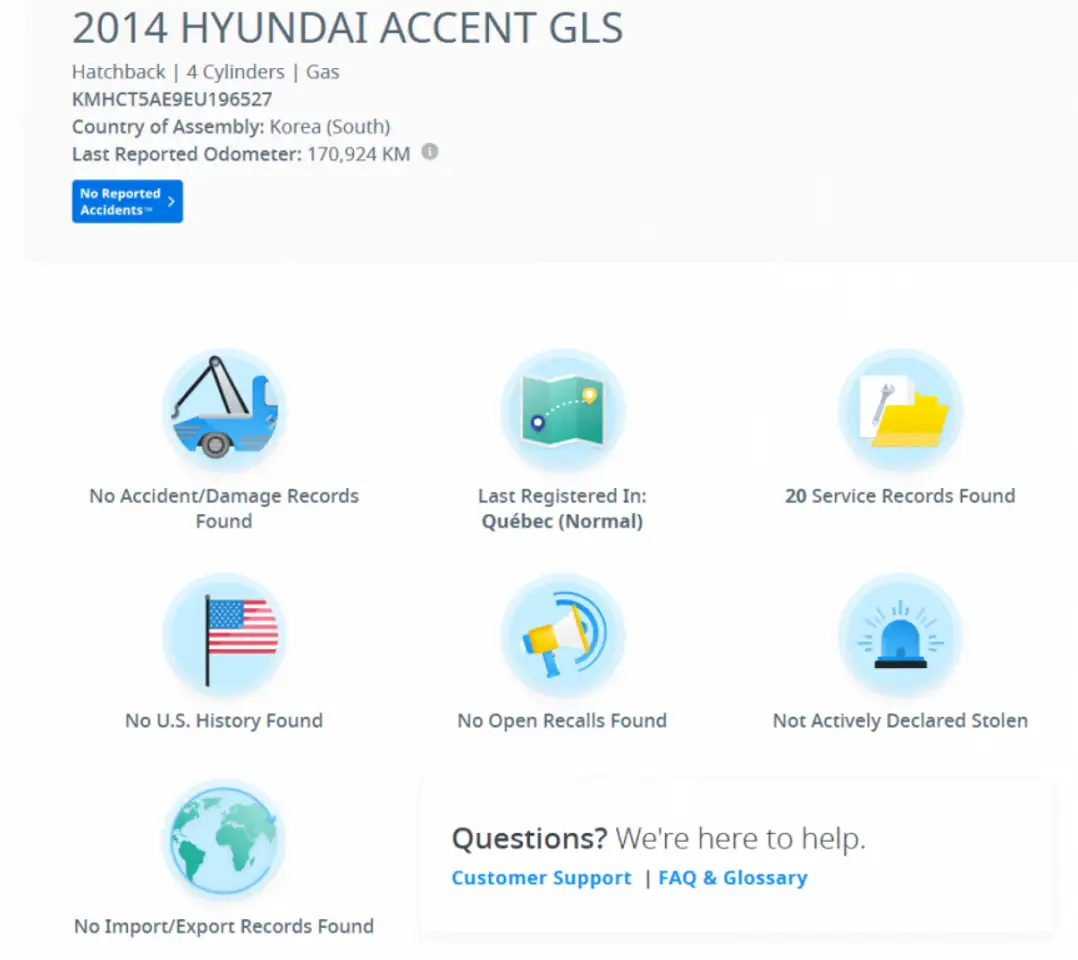Viewport: 1078px width, 960px height.
Task: Click the chevron on No Reported Accidents
Action: point(171,201)
